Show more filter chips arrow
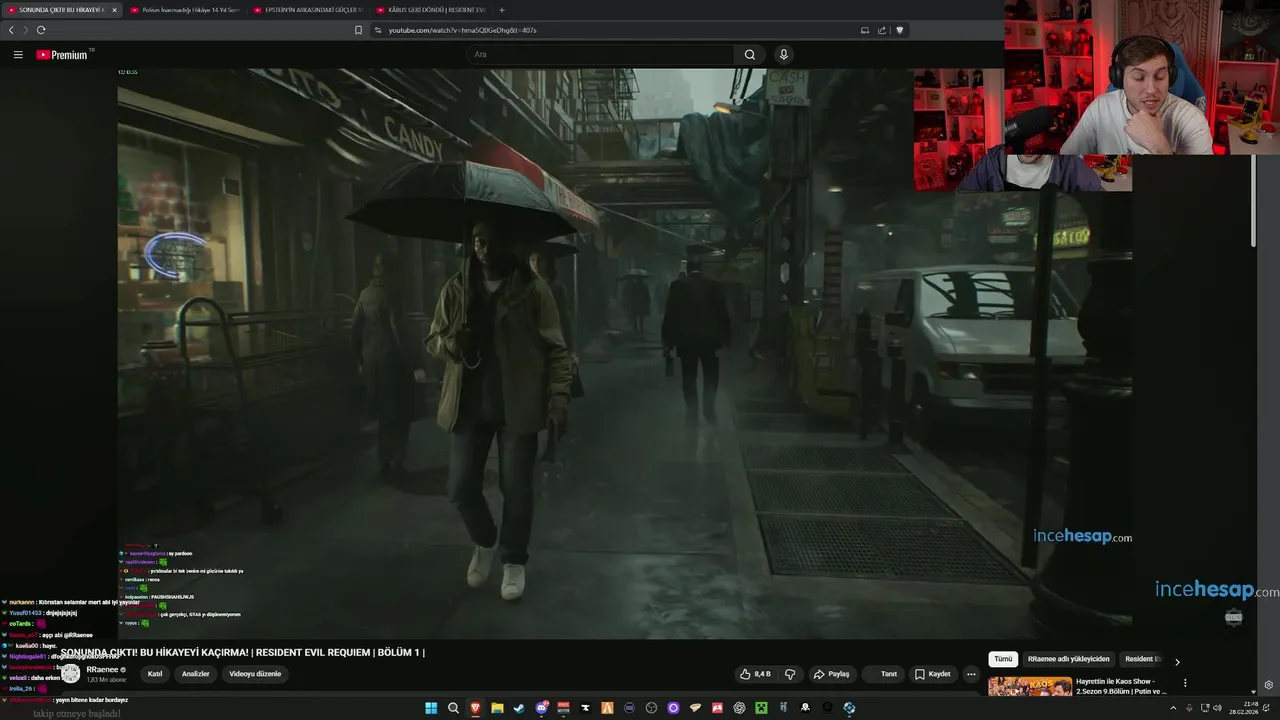This screenshot has width=1280, height=720. point(1177,661)
